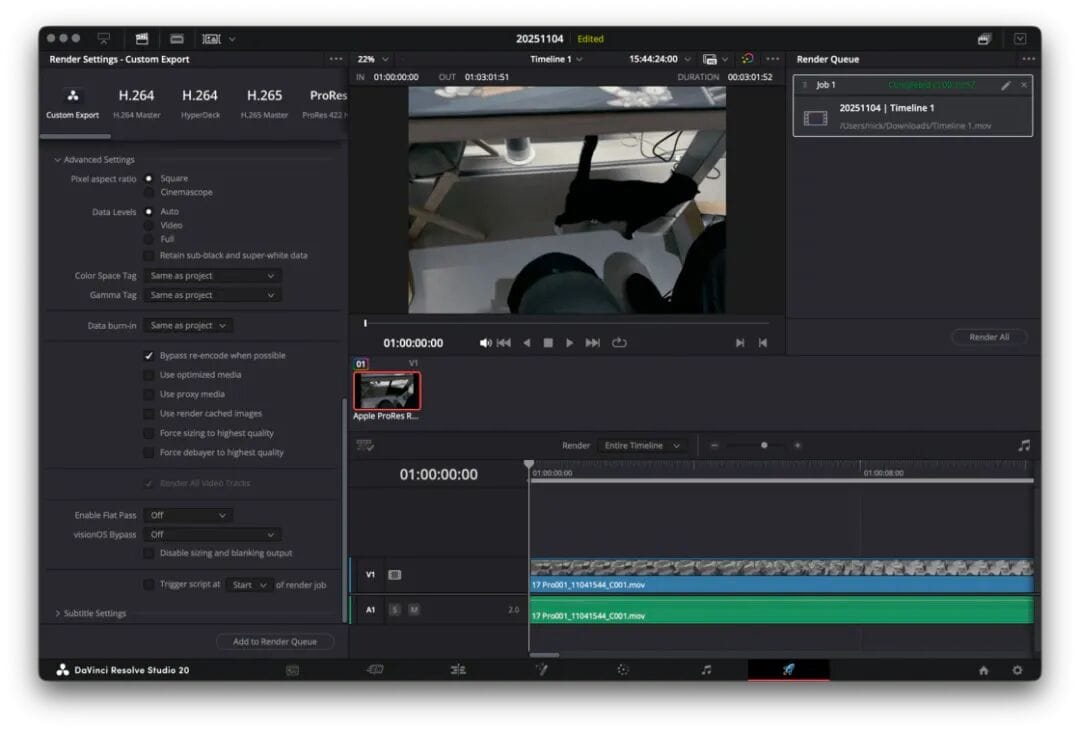Open the Render range Entire Timeline dropdown

(x=642, y=446)
